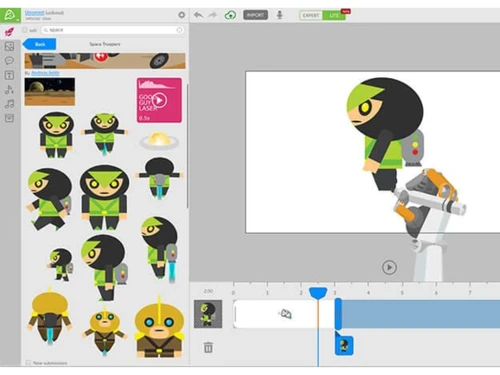Image resolution: width=500 pixels, height=375 pixels.
Task: Select the blue timeline clip bar
Action: (420, 314)
